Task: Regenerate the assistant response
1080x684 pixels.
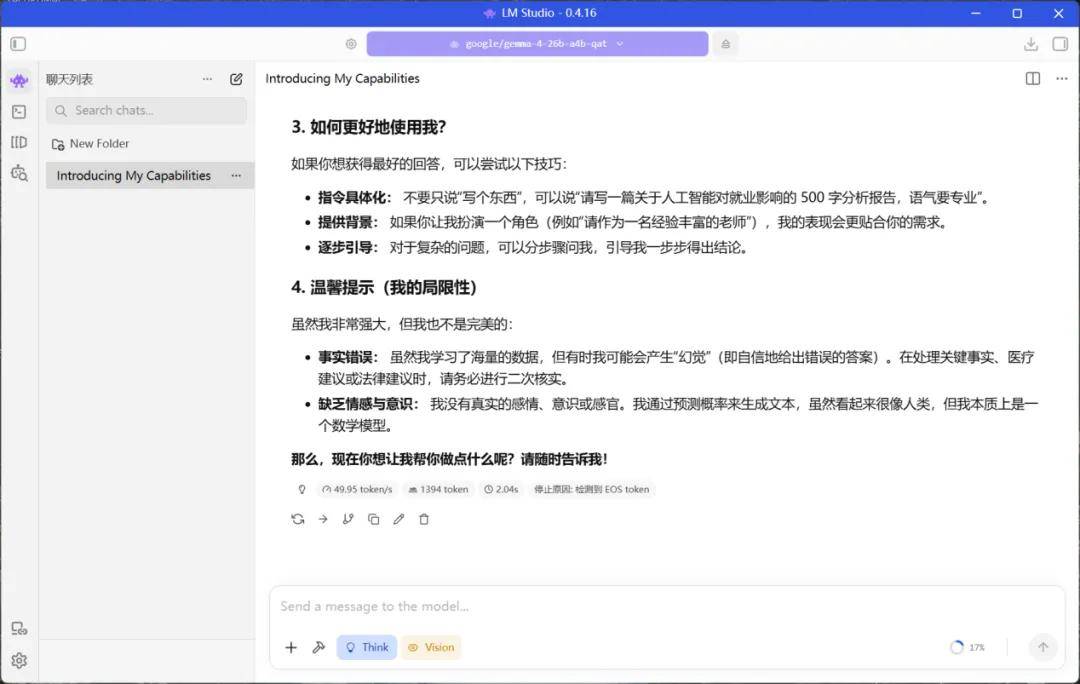Action: [298, 519]
